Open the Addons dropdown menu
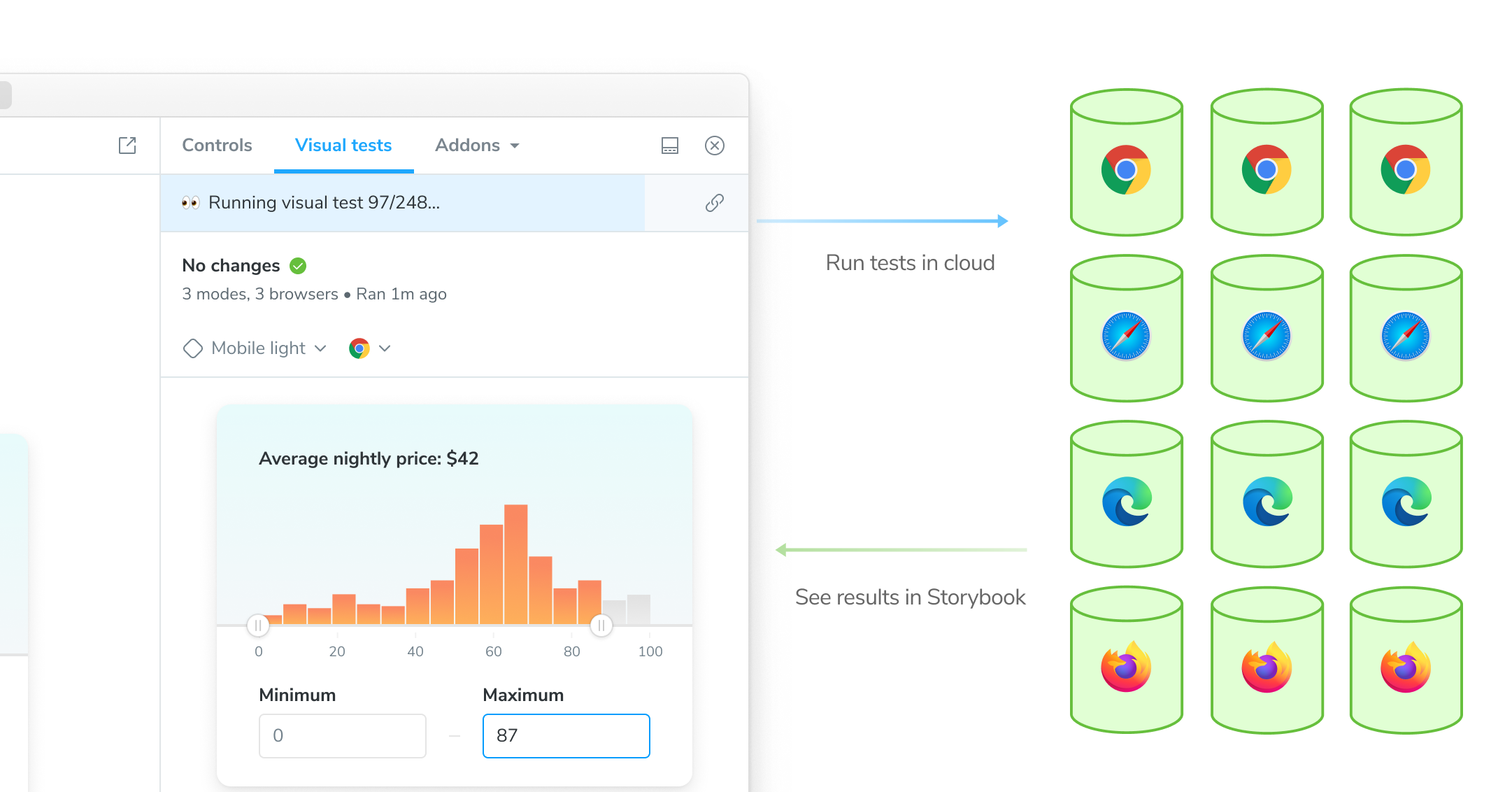The height and width of the screenshot is (792, 1512). (x=477, y=146)
